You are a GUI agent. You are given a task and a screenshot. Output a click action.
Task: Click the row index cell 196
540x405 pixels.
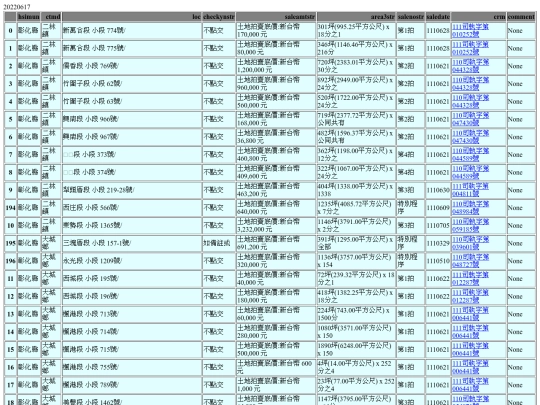[x=10, y=261]
